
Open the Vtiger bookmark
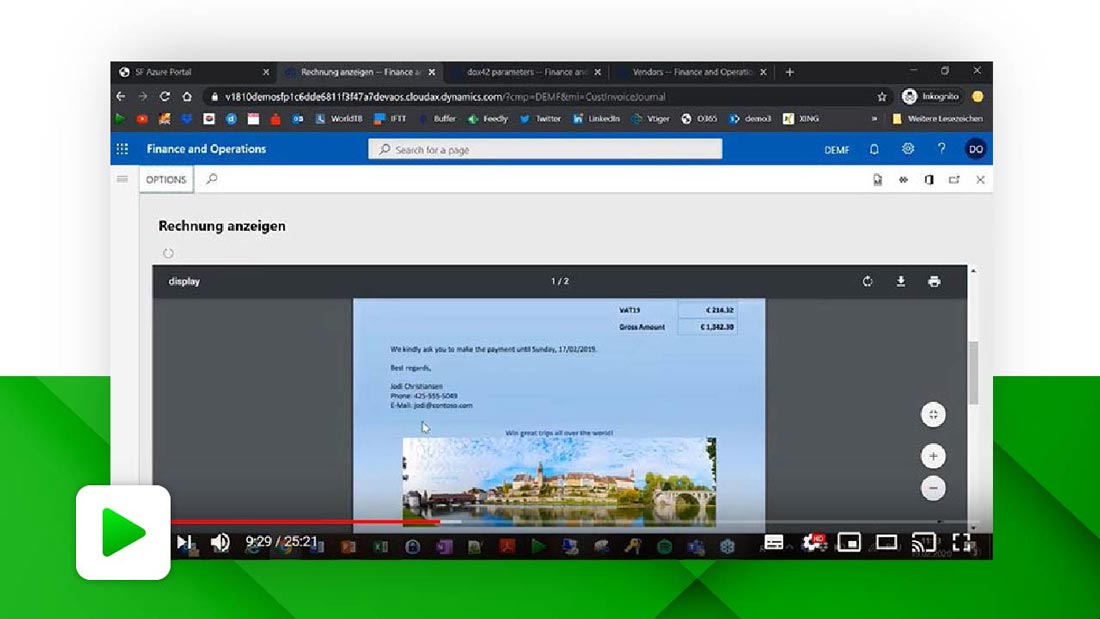pyautogui.click(x=650, y=119)
